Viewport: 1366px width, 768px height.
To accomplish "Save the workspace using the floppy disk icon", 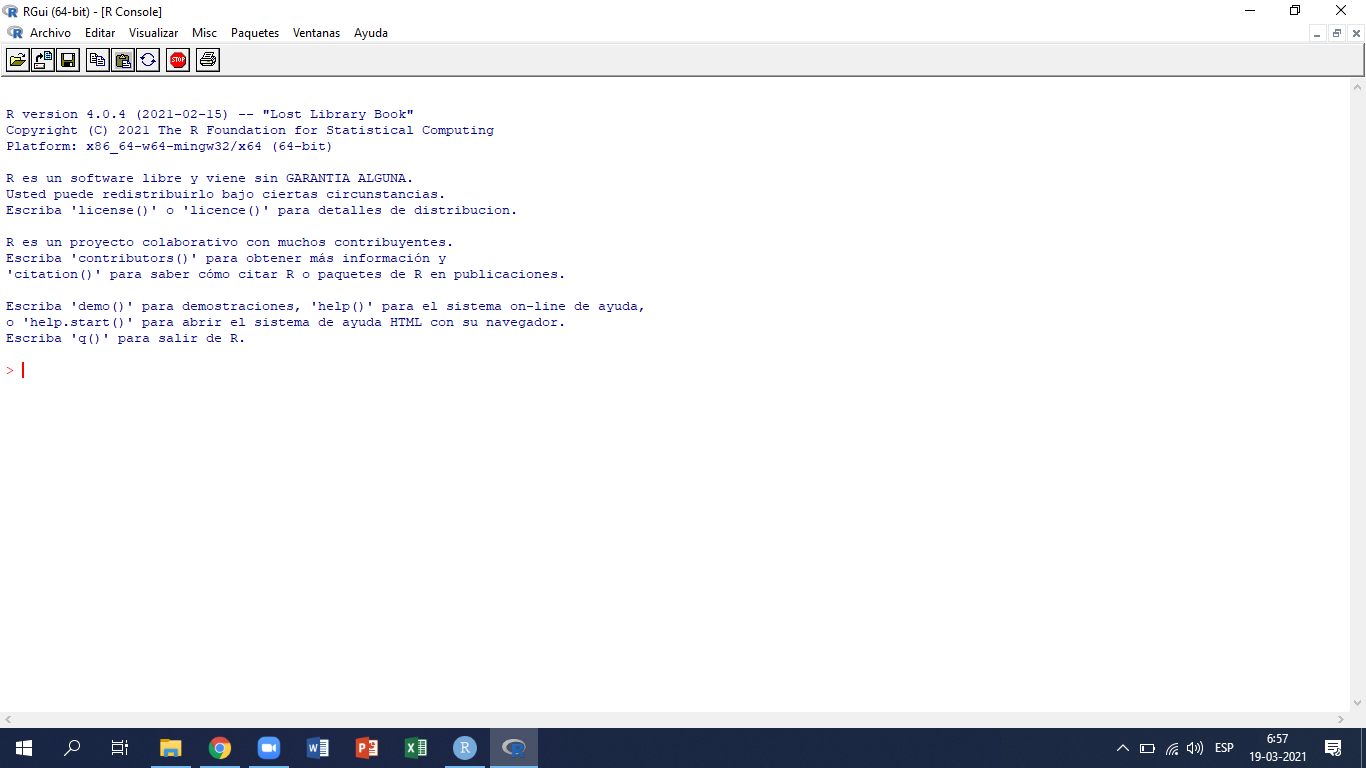I will (x=68, y=60).
